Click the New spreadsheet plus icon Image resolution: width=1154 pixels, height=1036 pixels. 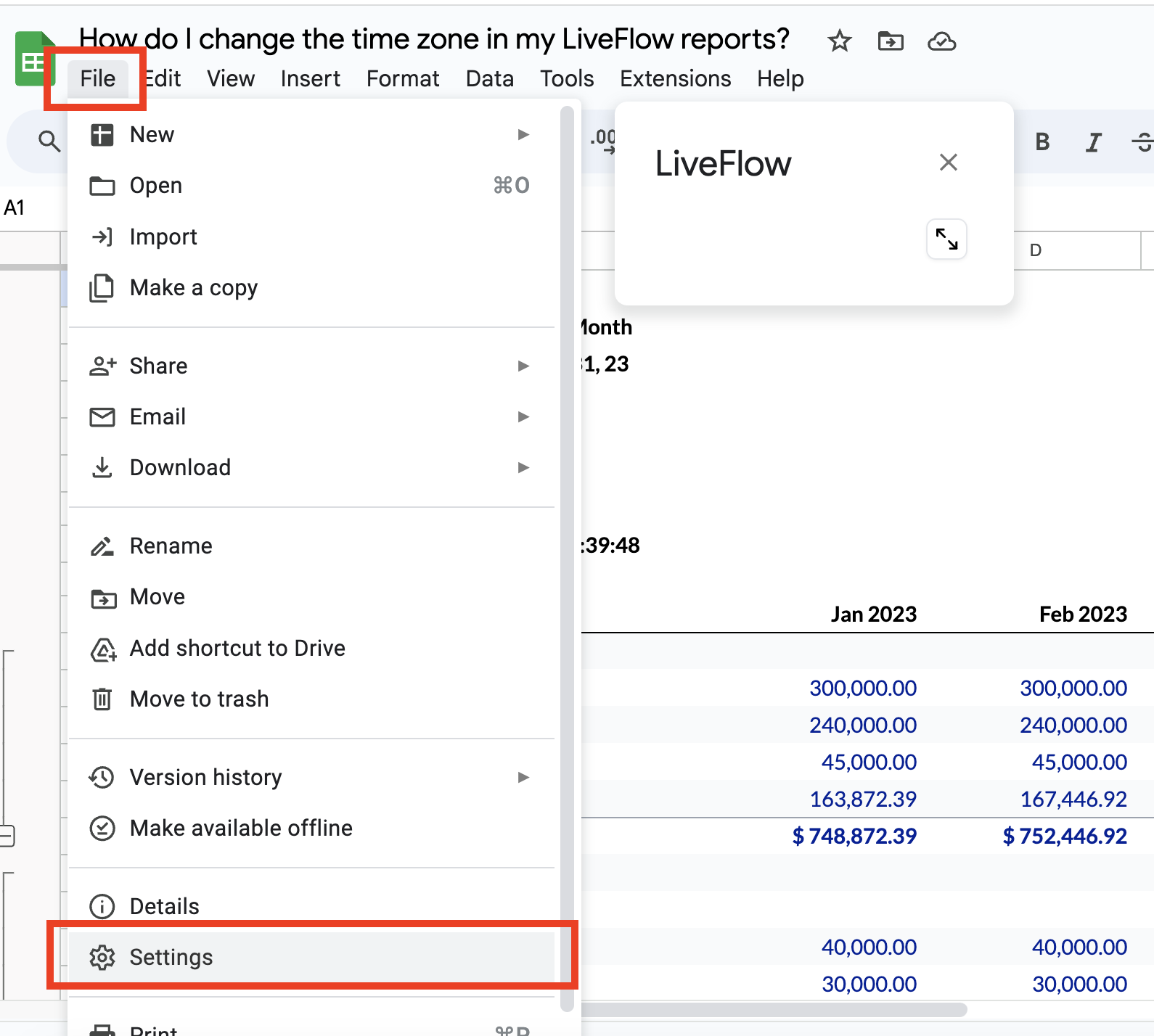pyautogui.click(x=102, y=135)
